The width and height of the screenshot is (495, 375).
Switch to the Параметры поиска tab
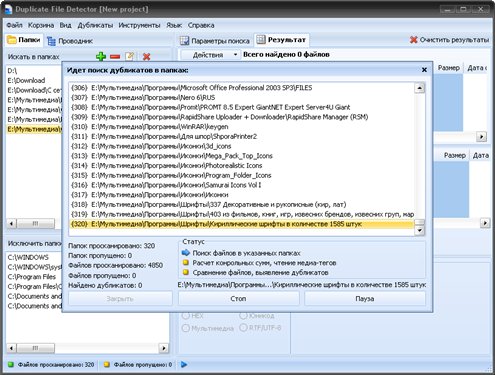click(215, 41)
